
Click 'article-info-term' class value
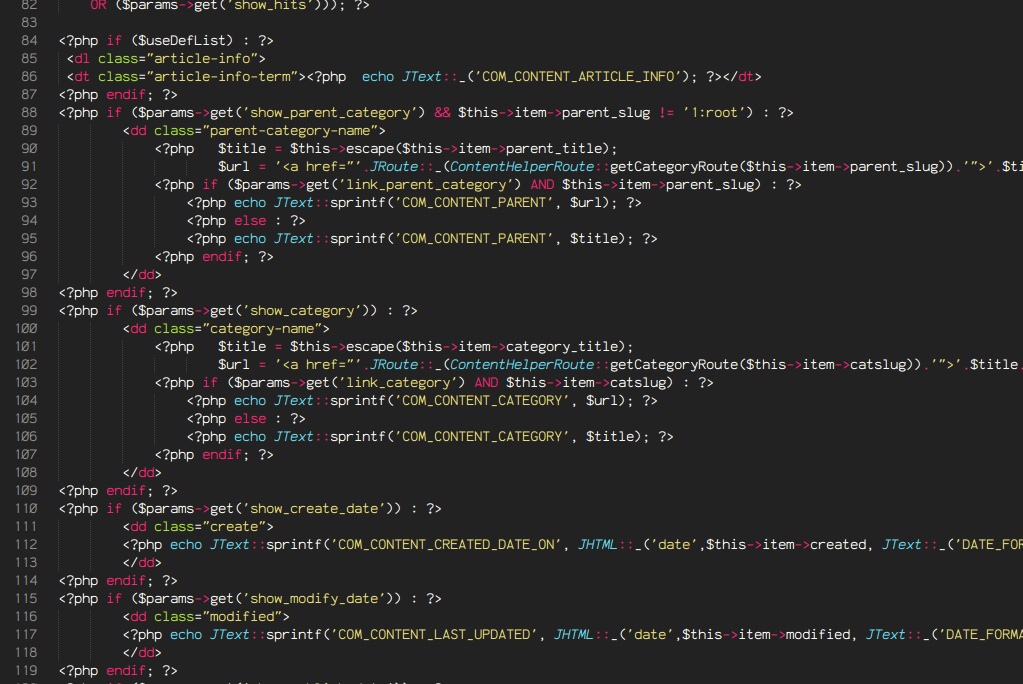click(222, 76)
